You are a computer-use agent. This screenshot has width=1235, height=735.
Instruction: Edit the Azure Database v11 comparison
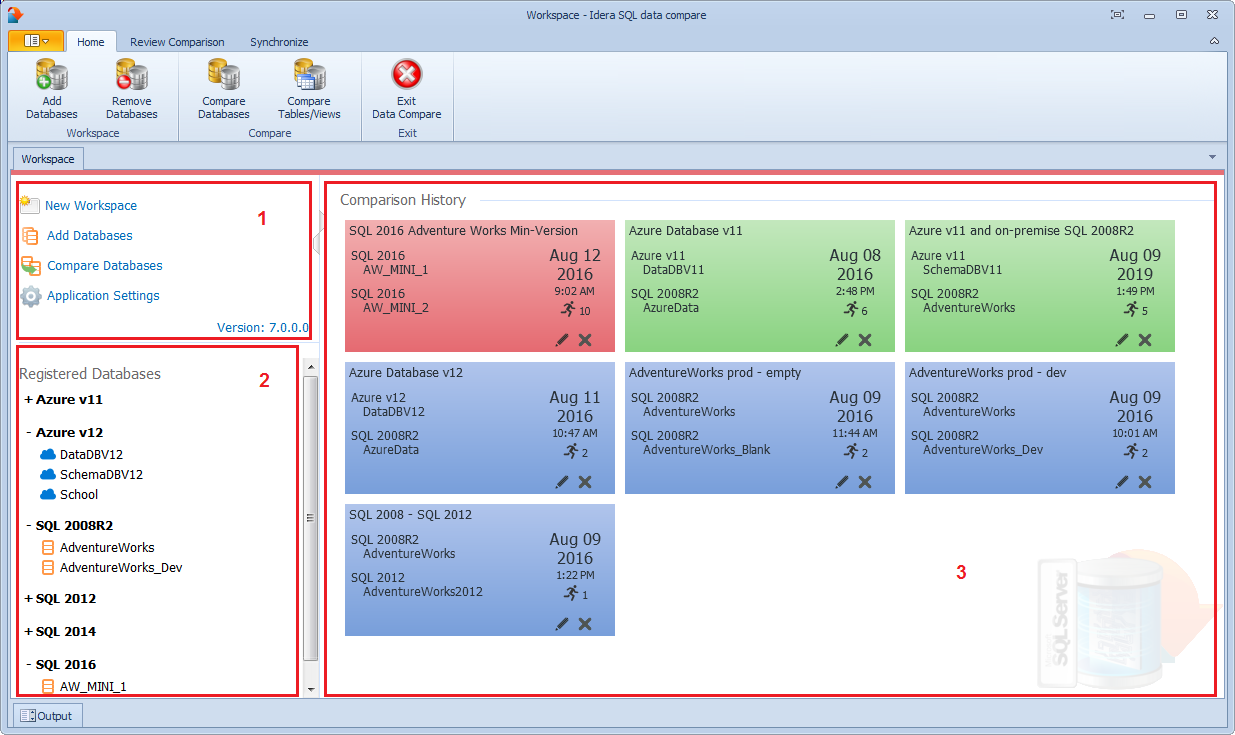[x=842, y=340]
